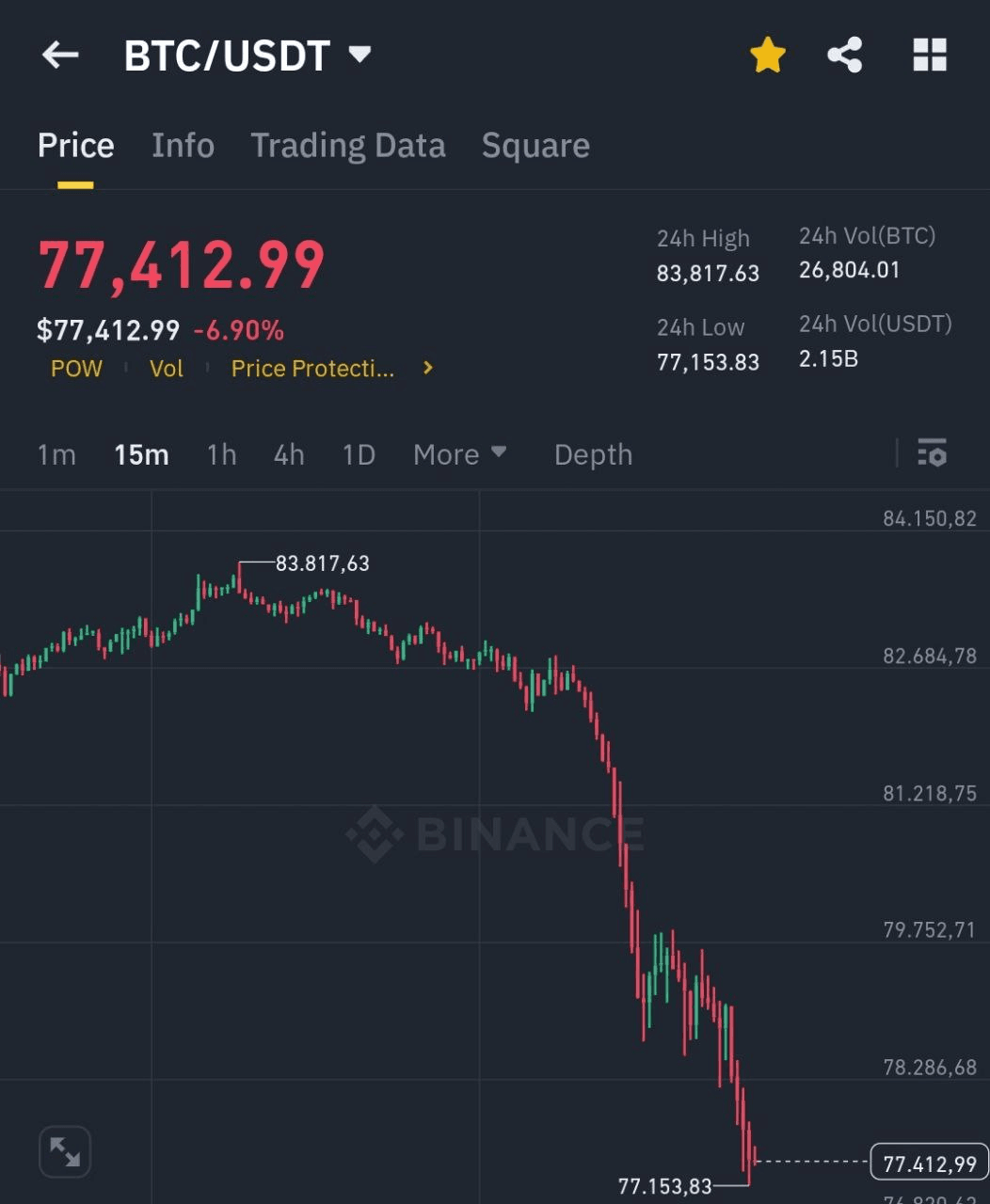This screenshot has height=1204, width=990.
Task: Tap the share icon
Action: (x=845, y=55)
